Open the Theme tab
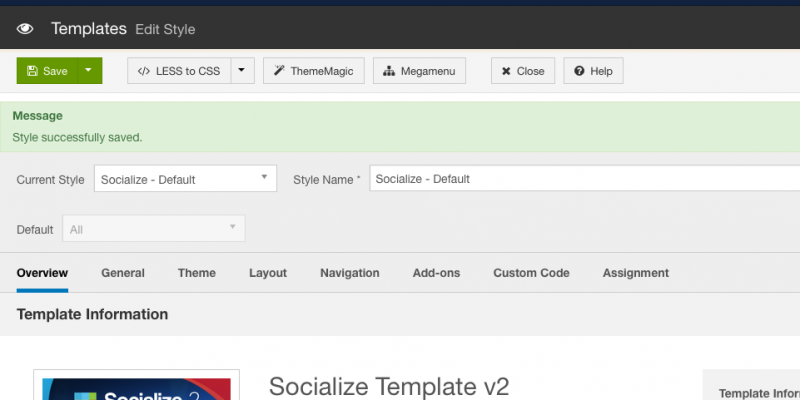The width and height of the screenshot is (800, 400). (x=196, y=273)
